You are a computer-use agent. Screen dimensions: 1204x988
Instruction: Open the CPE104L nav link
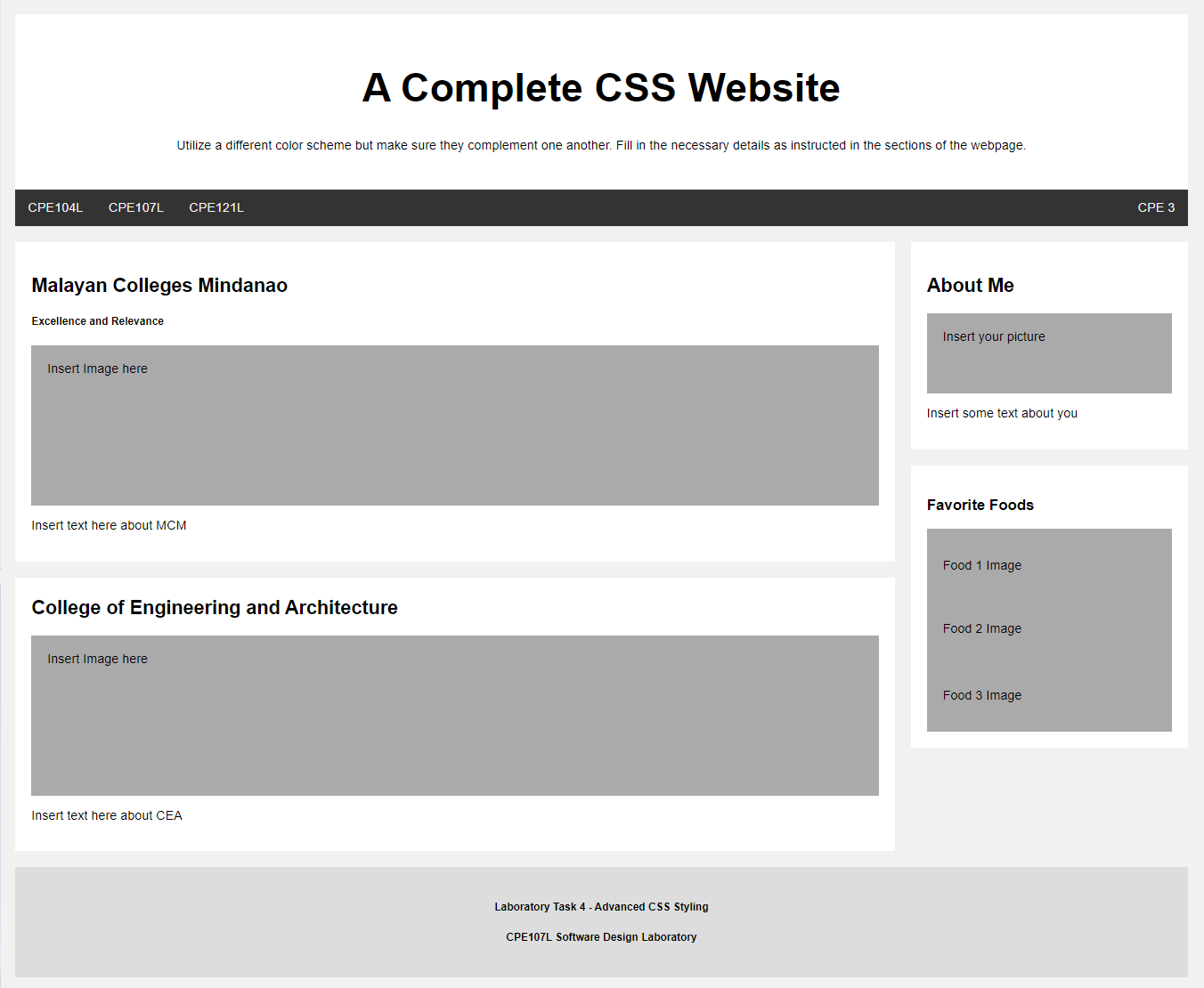click(x=55, y=207)
